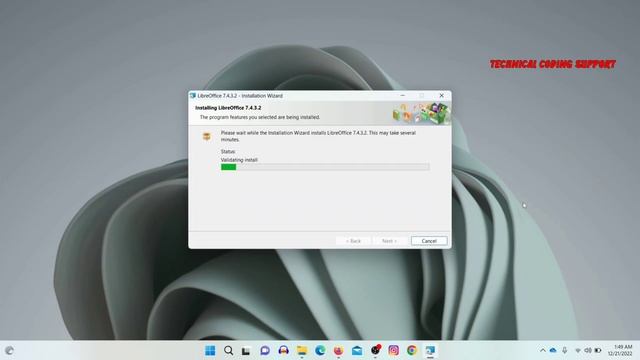640x360 pixels.
Task: Click the installer icon on taskbar
Action: tap(430, 350)
